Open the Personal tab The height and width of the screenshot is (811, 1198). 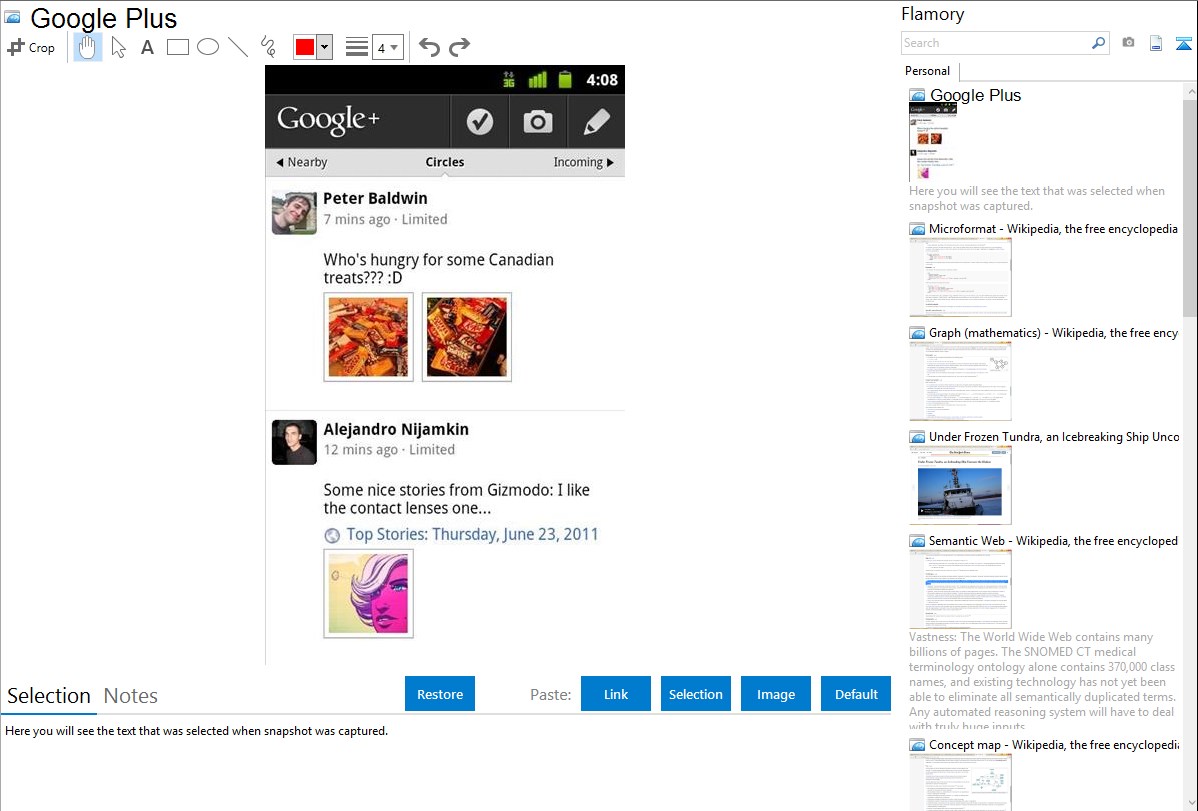pyautogui.click(x=927, y=71)
